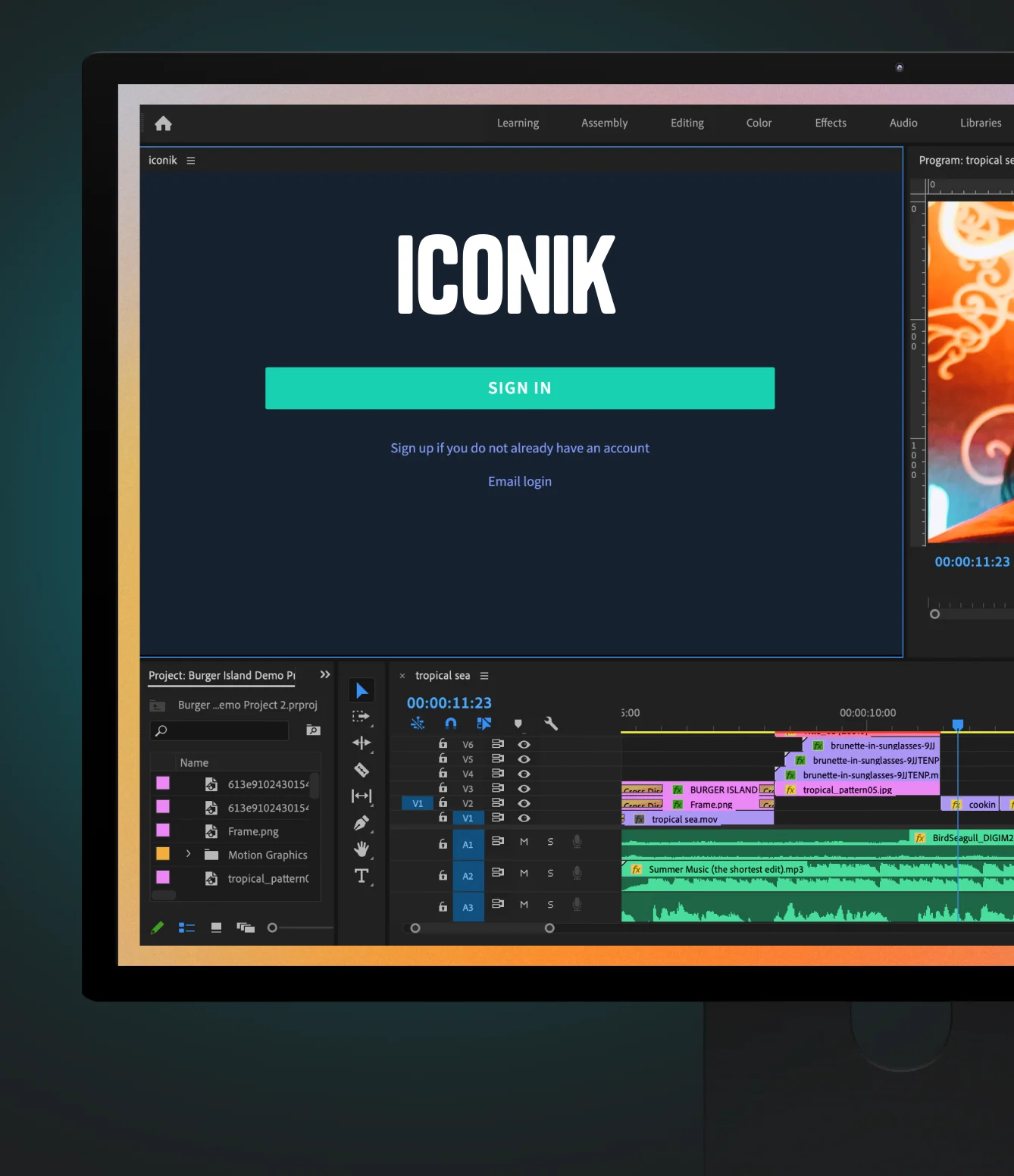Open iconik panel hamburger menu
This screenshot has width=1014, height=1176.
click(x=191, y=161)
